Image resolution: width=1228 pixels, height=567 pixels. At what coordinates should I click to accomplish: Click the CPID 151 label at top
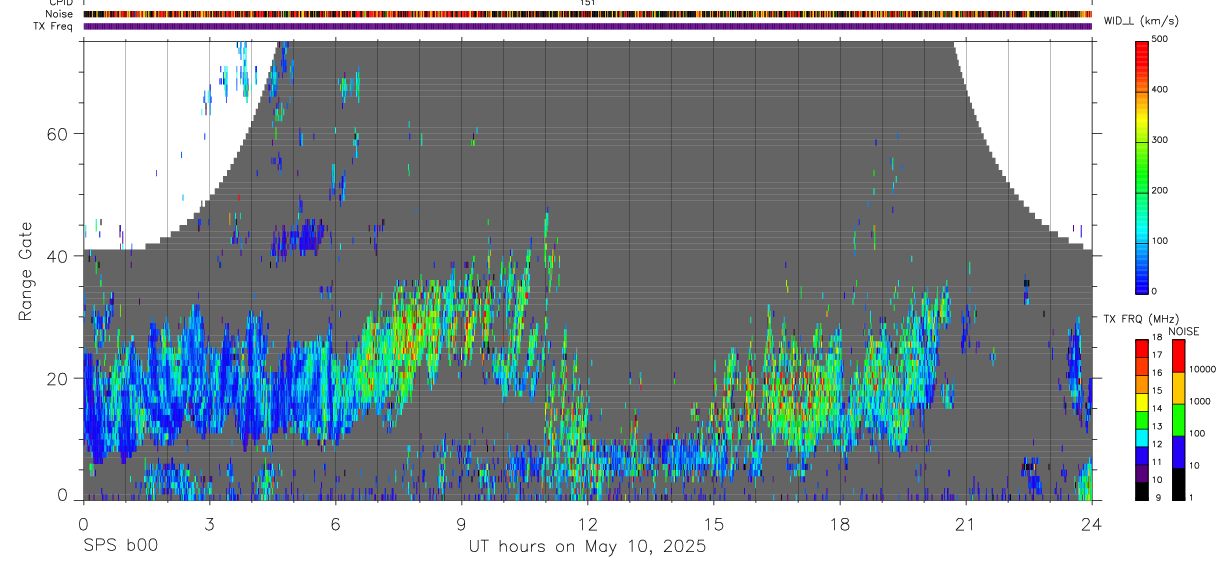588,3
